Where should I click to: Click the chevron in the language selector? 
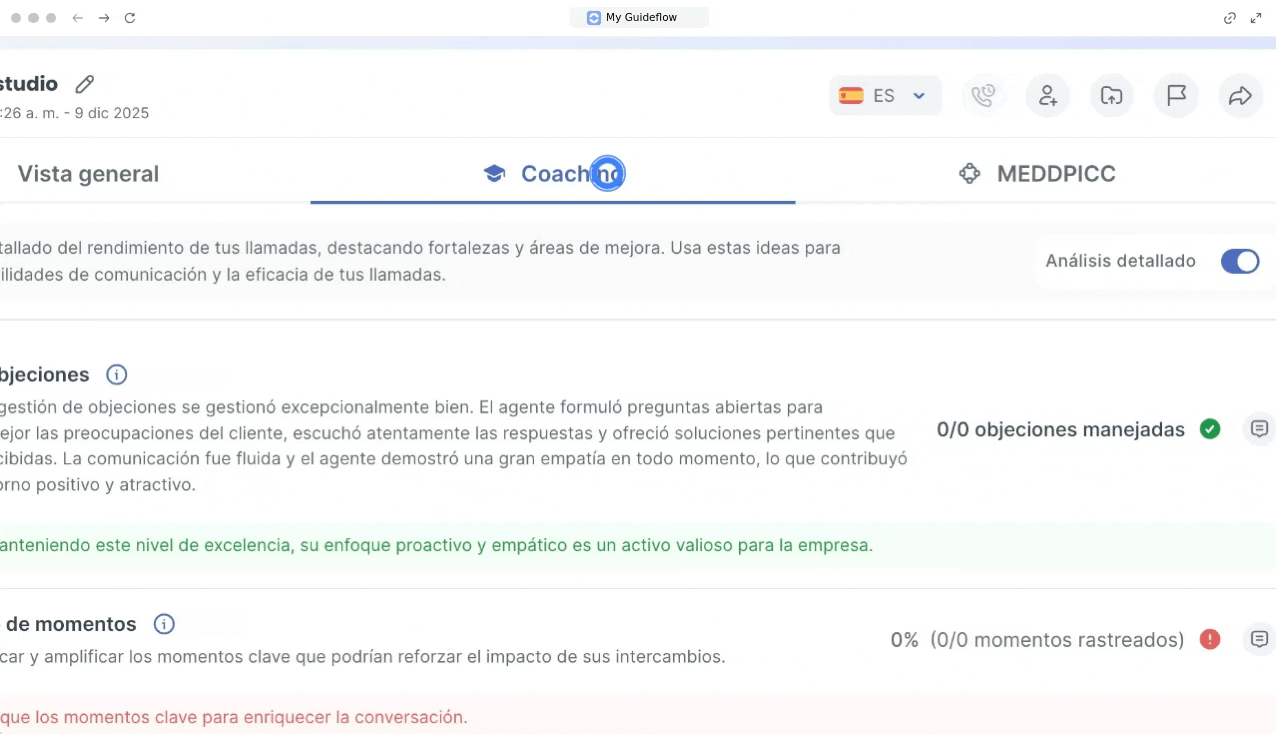[x=919, y=96]
